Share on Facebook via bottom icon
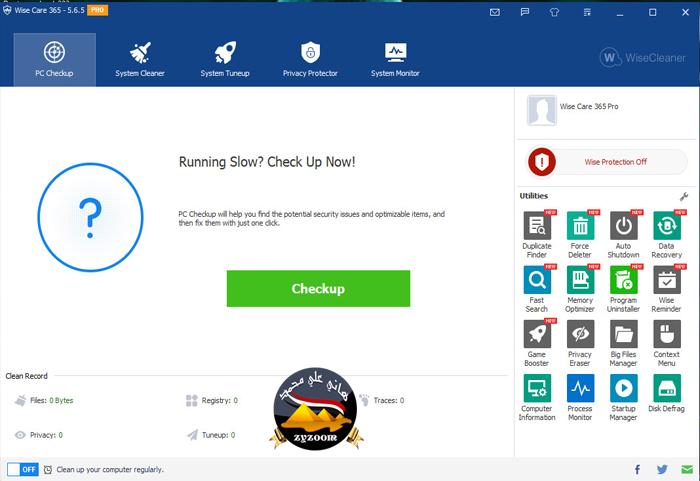The image size is (700, 481). [638, 469]
